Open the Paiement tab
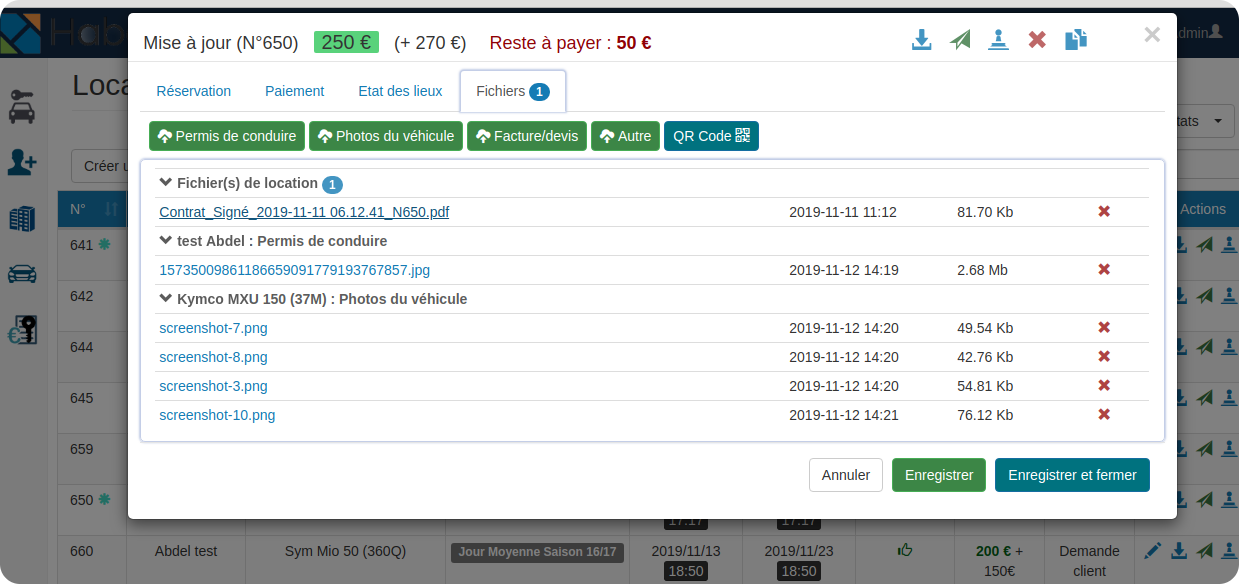1239x584 pixels. click(x=294, y=91)
